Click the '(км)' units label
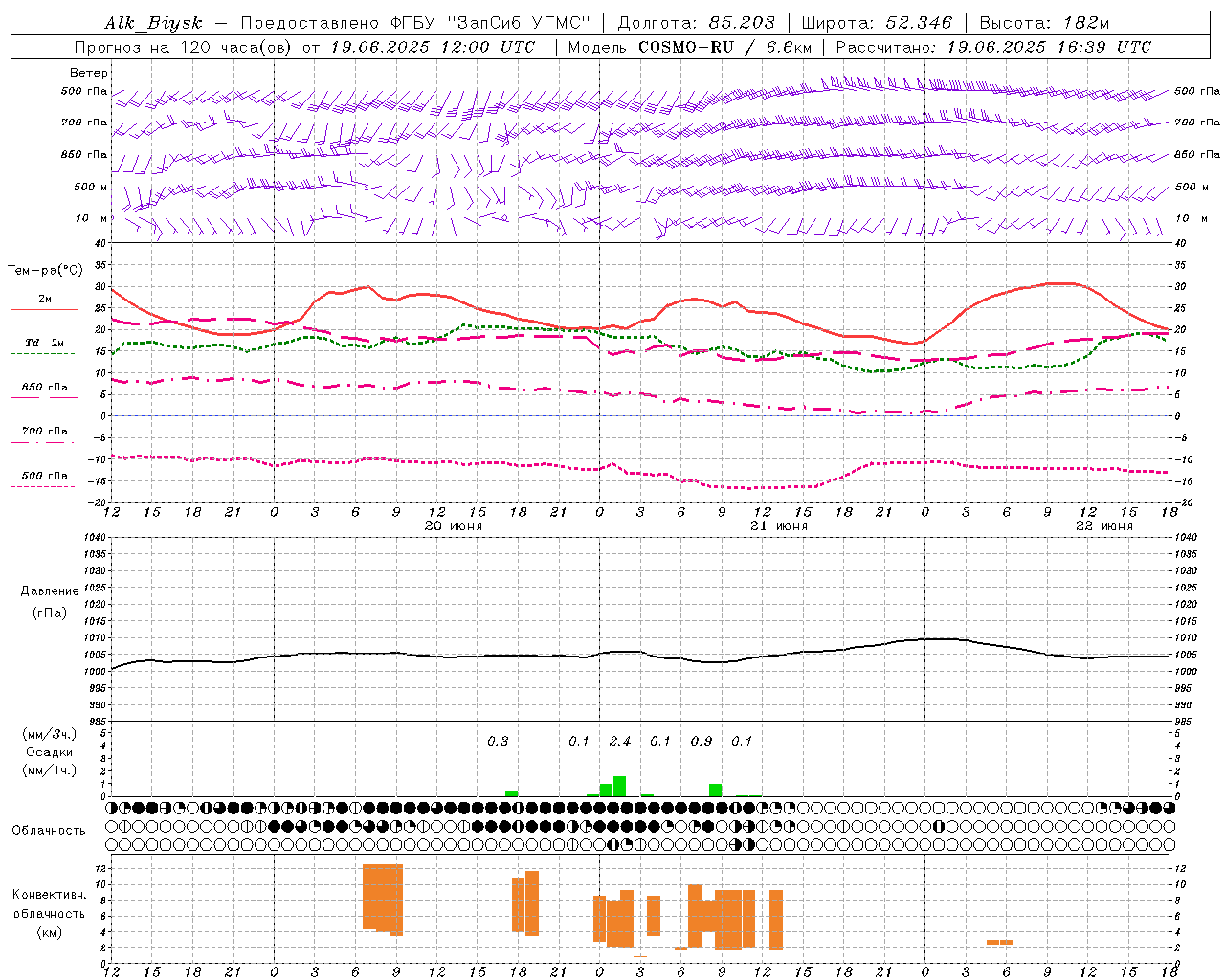The image size is (1225, 980). [x=50, y=932]
